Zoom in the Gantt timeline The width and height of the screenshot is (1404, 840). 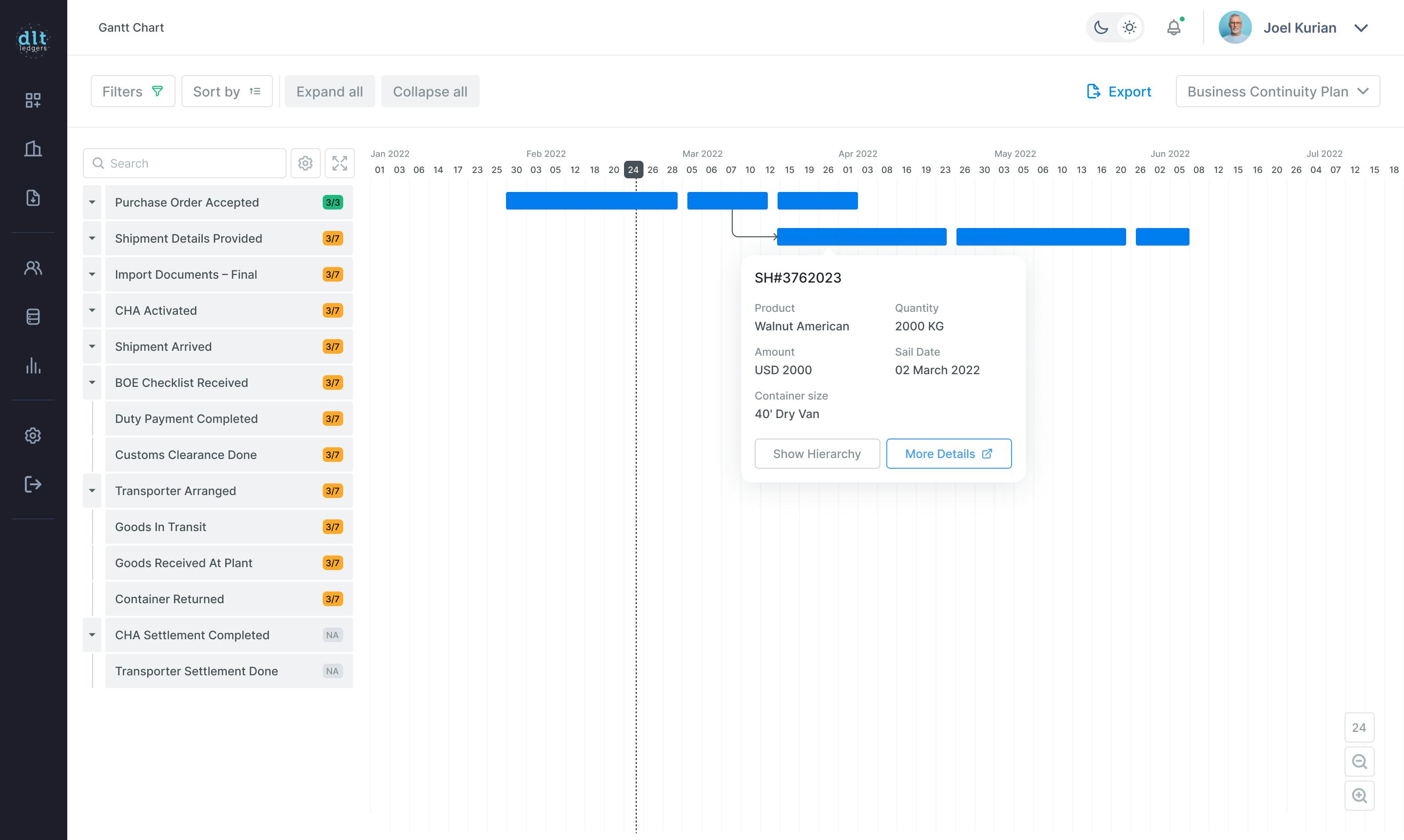(1359, 796)
